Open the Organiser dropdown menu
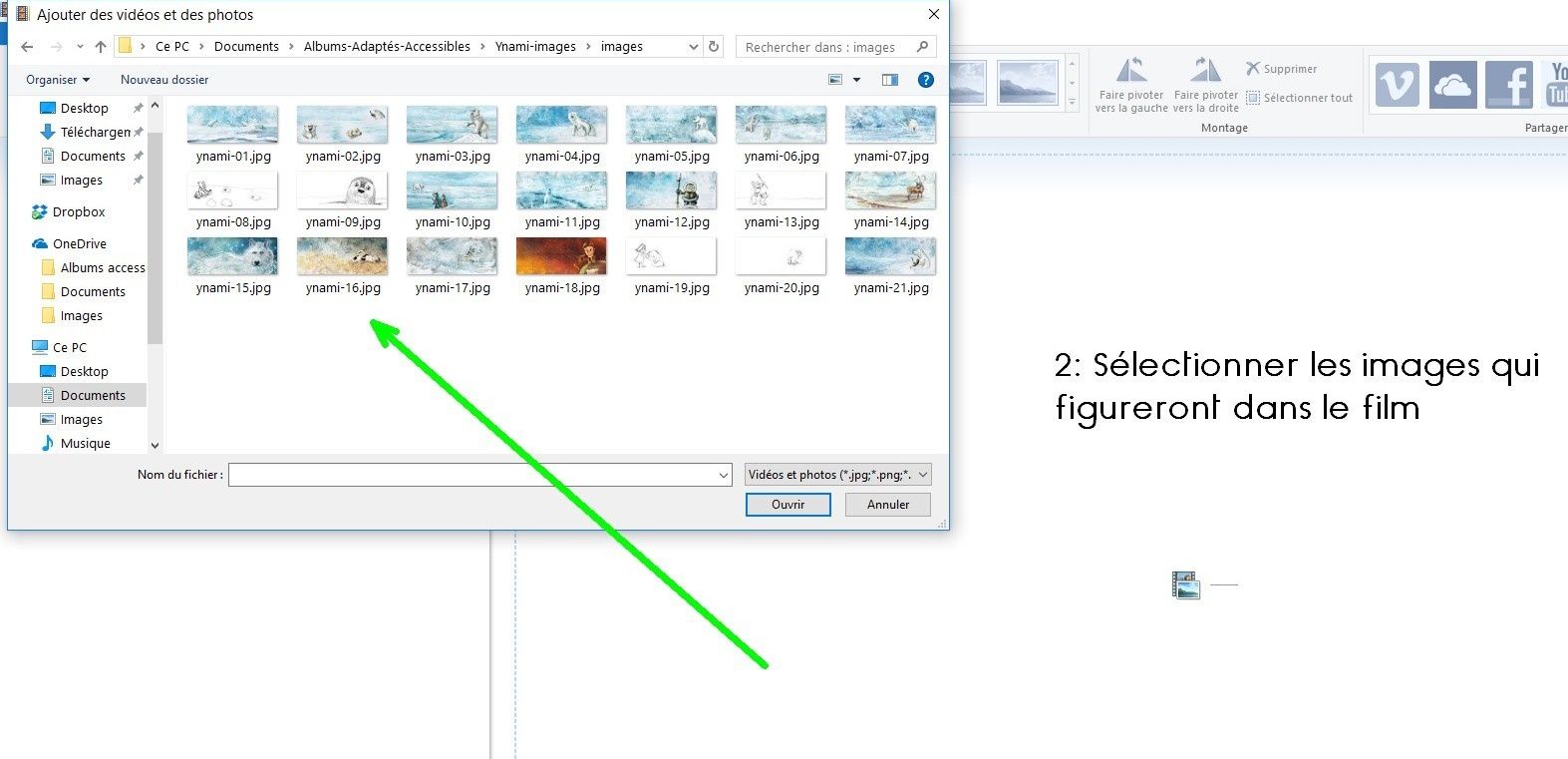The height and width of the screenshot is (759, 1568). click(58, 80)
